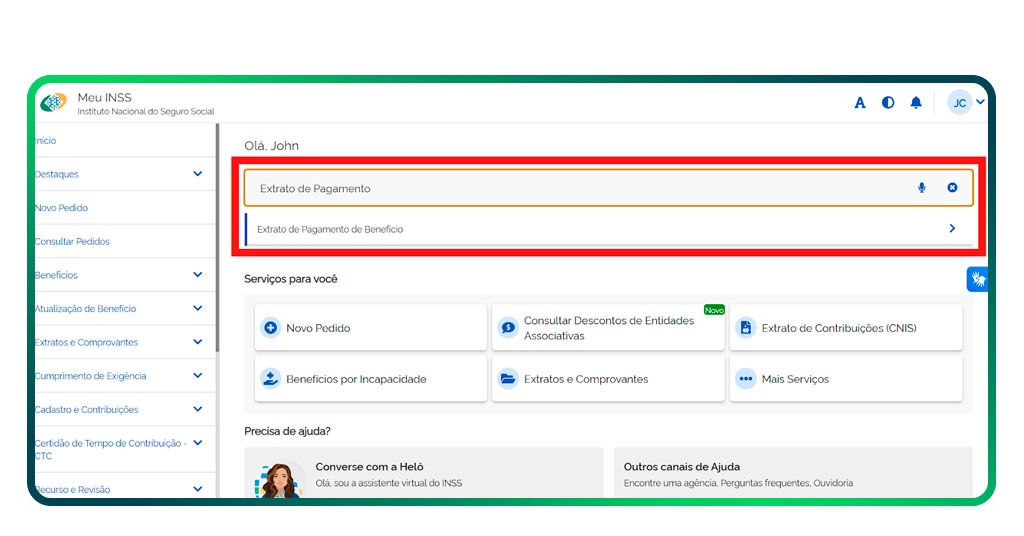
Task: Click the microphone voice search icon
Action: click(921, 188)
